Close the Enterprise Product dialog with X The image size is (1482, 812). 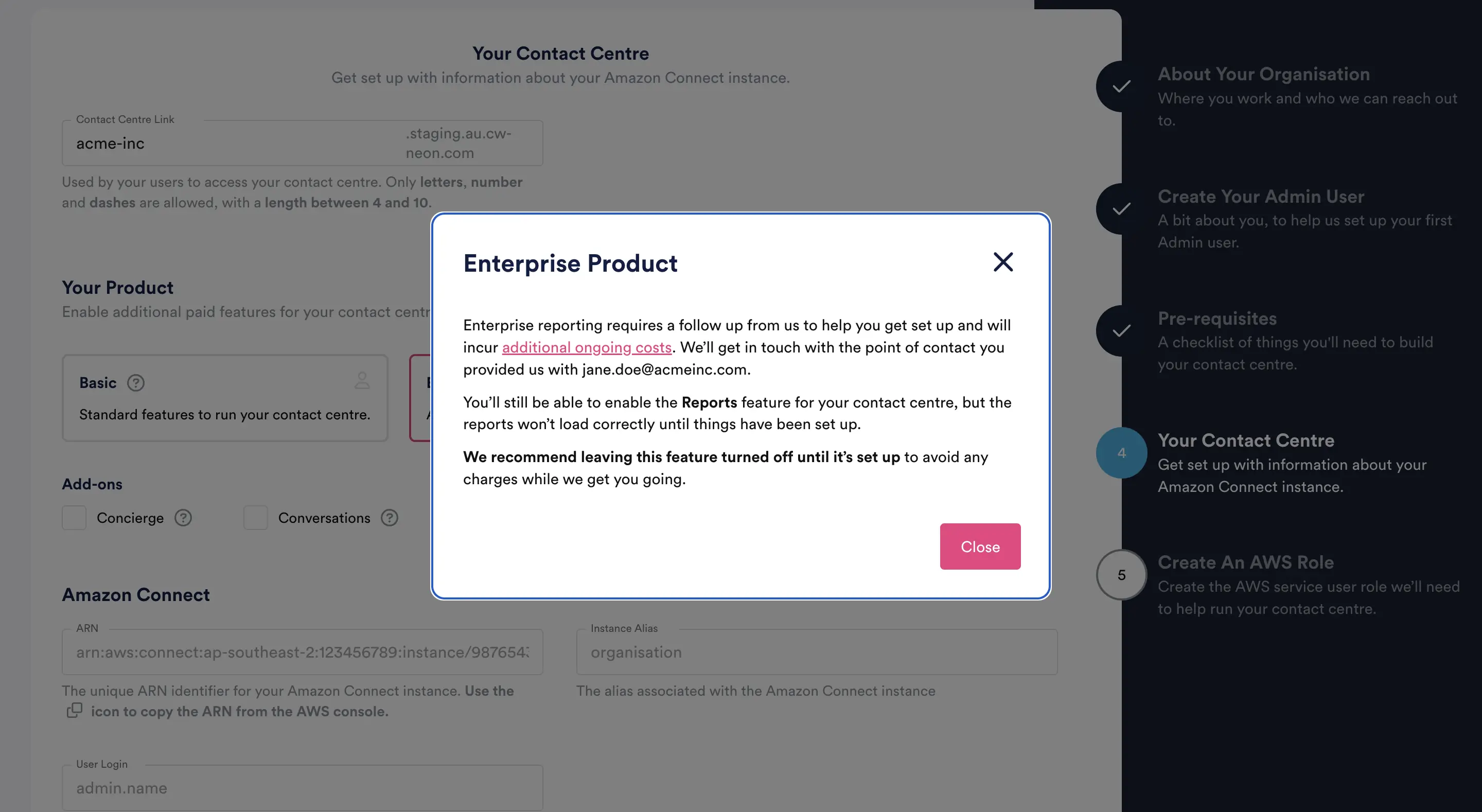[x=1003, y=262]
